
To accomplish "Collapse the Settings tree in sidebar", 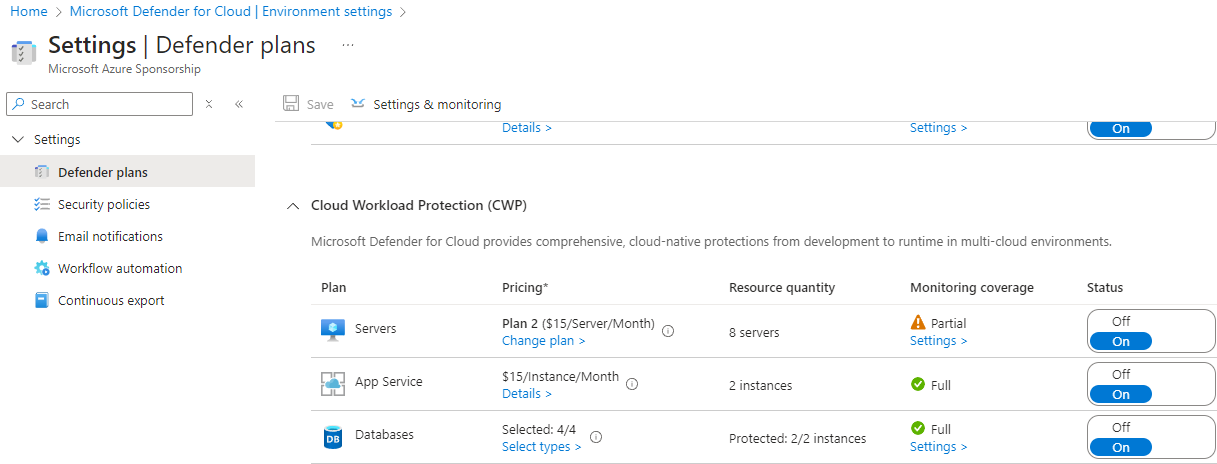I will (18, 140).
